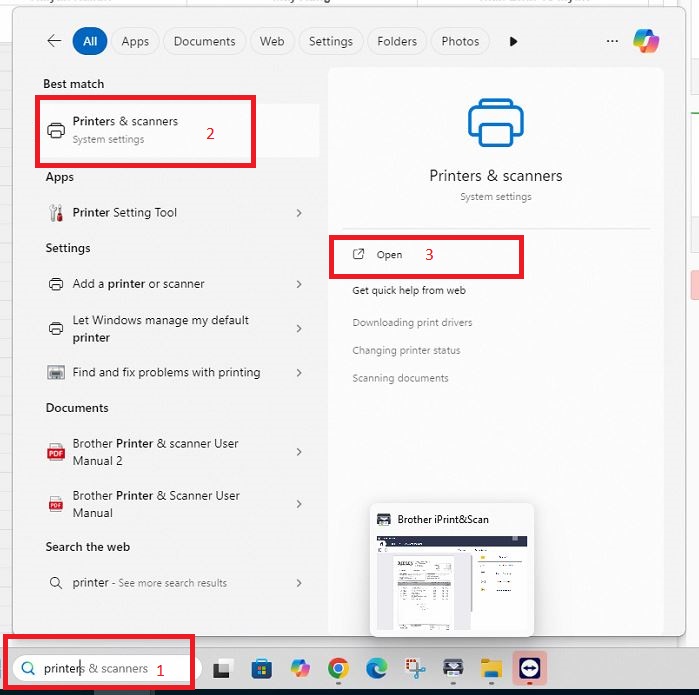Click the magnifier icon in the taskbar search box

pyautogui.click(x=28, y=668)
